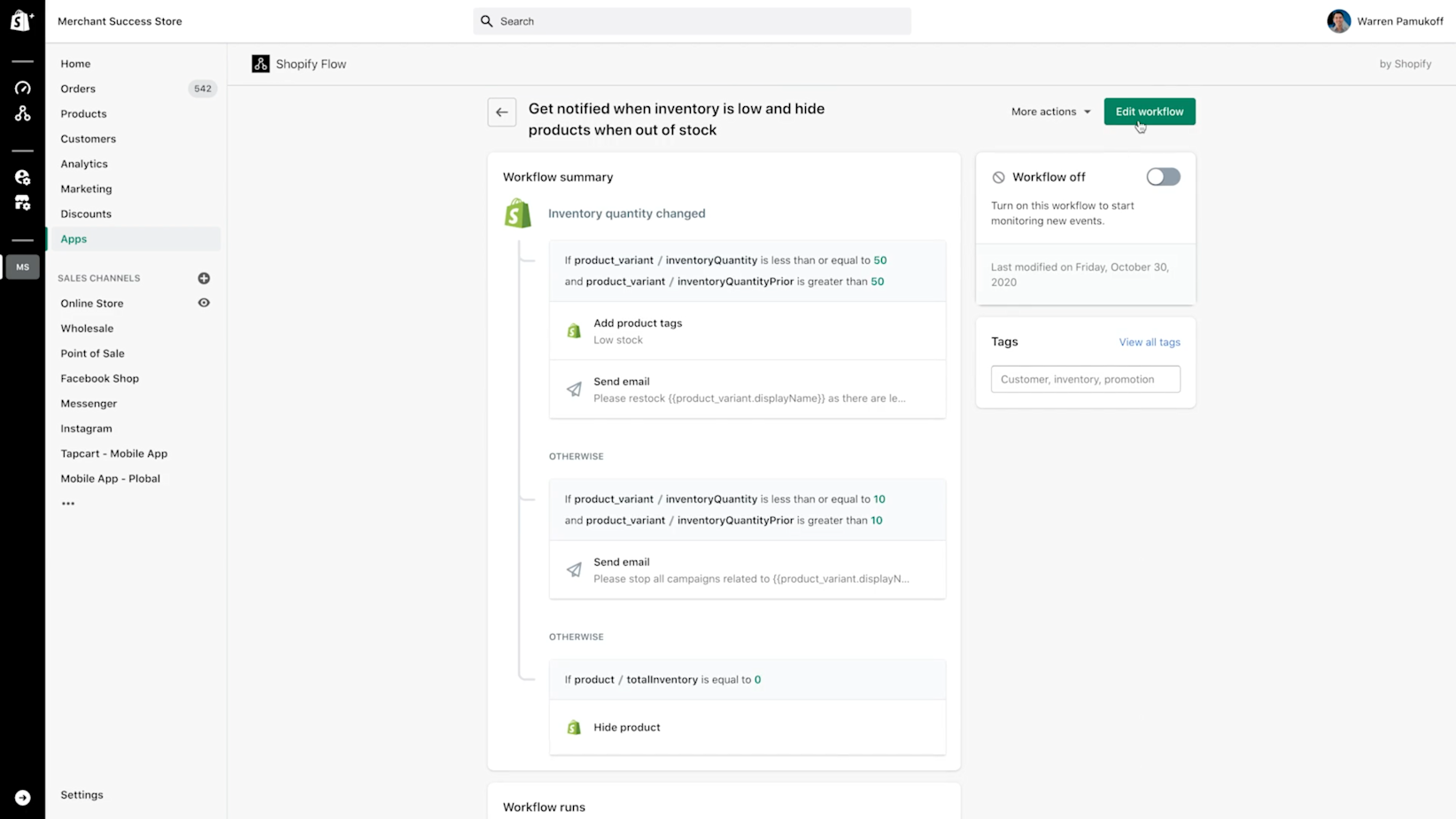
Task: Click the storefront settings icon in dark sidebar
Action: (x=23, y=203)
